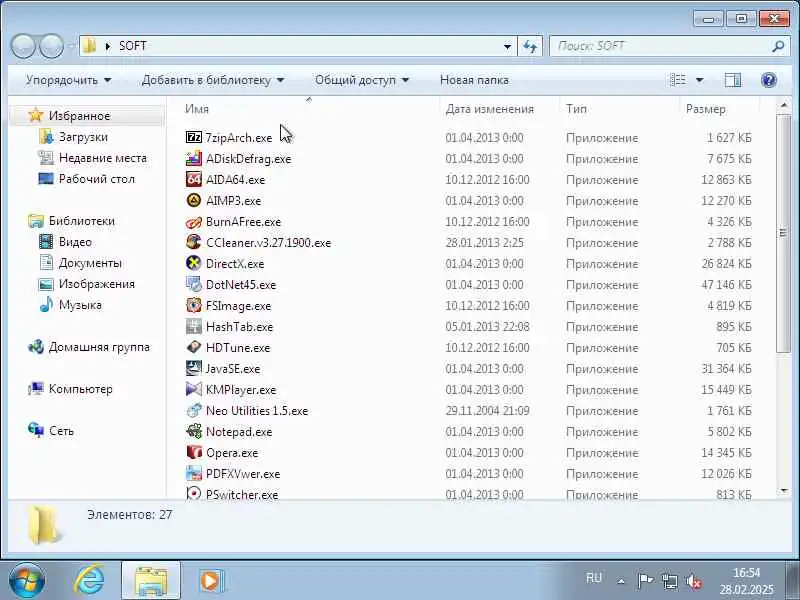The height and width of the screenshot is (600, 800).
Task: Click the DirectX.exe icon
Action: (x=193, y=263)
